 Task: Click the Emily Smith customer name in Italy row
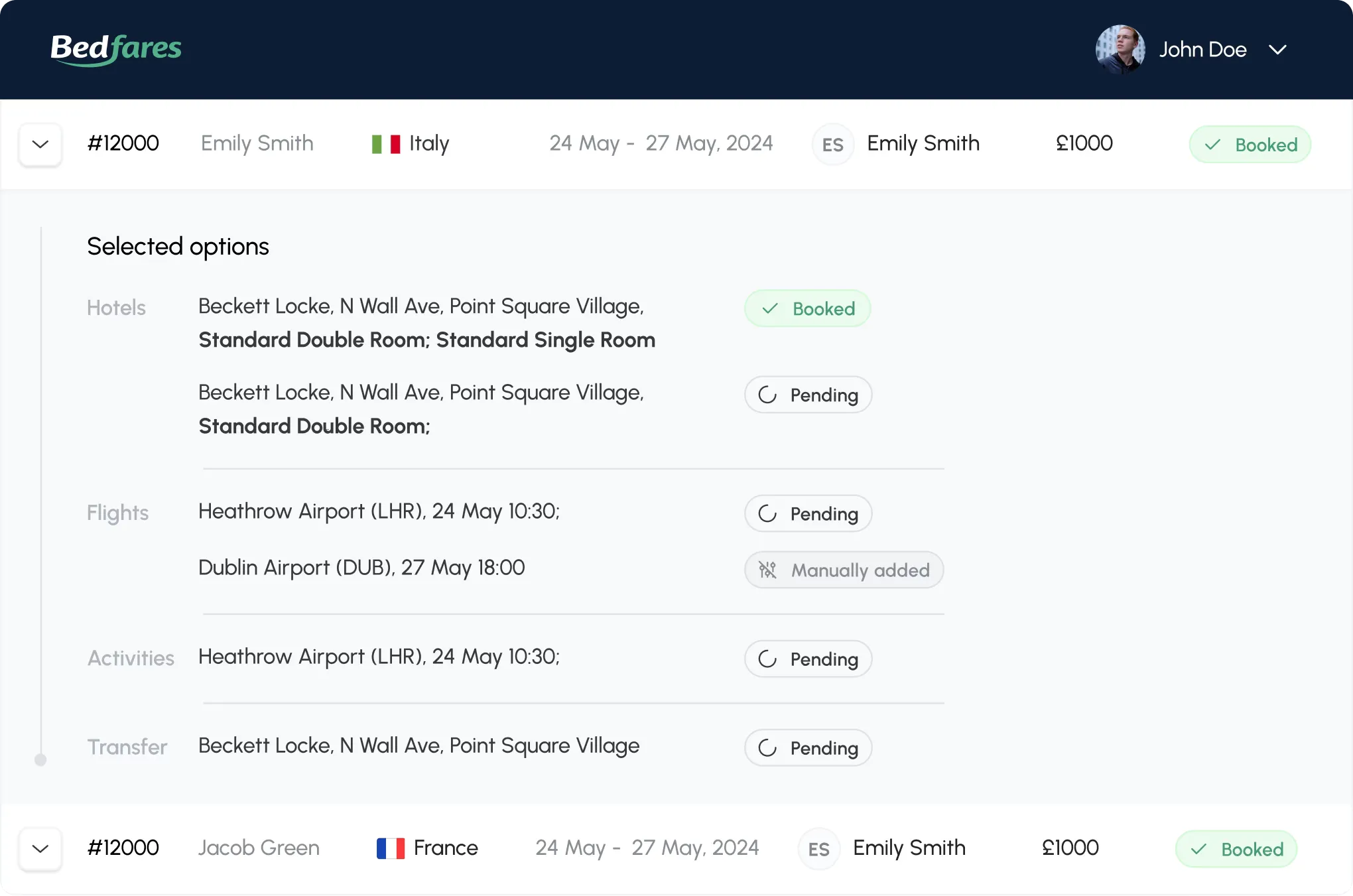tap(257, 143)
